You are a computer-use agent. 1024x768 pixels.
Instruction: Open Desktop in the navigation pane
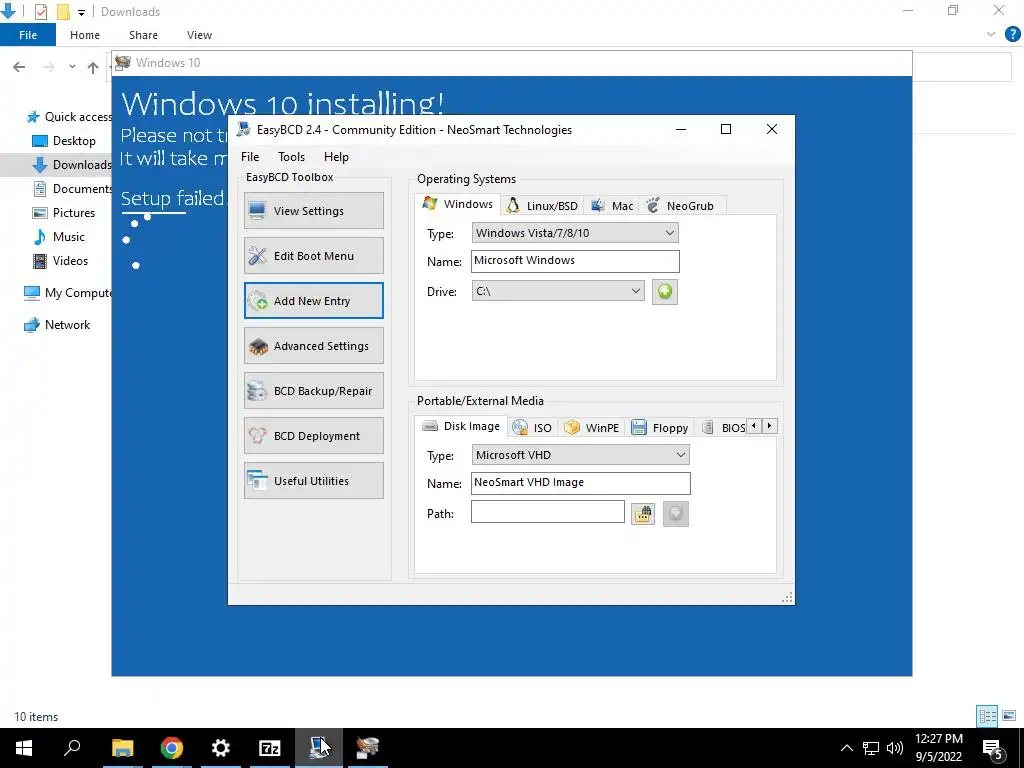[64, 141]
